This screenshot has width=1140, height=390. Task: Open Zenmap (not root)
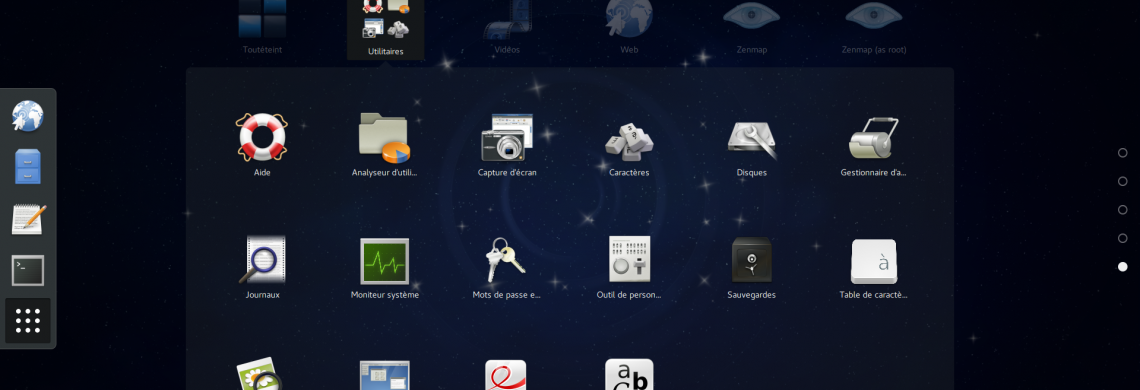pos(752,28)
